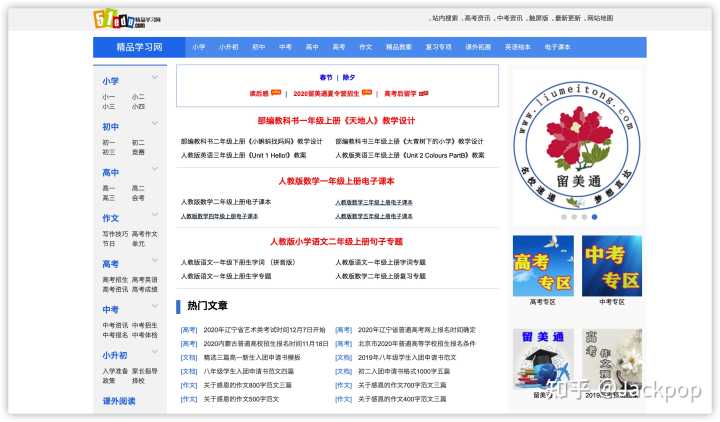Expand the 小学 sidebar section arrow

[x=154, y=78]
